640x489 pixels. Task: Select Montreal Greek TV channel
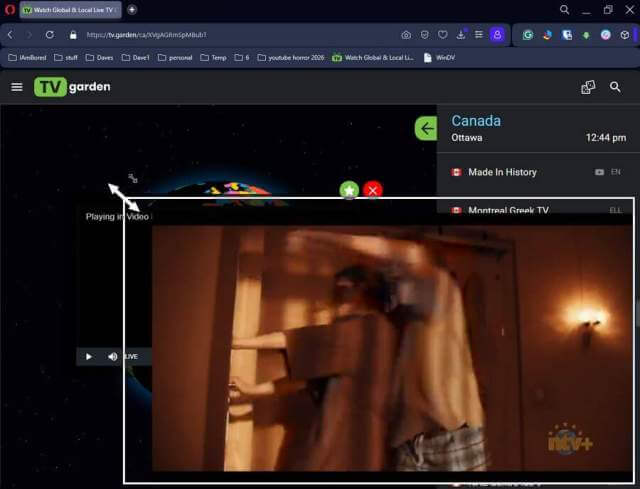(x=508, y=210)
